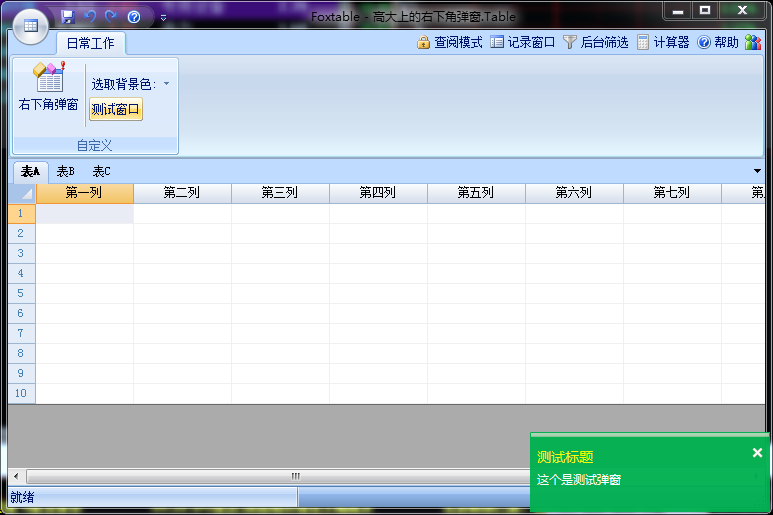Screen dimensions: 773x515
Task: Click the users icon at ribbon's far right
Action: (x=753, y=42)
